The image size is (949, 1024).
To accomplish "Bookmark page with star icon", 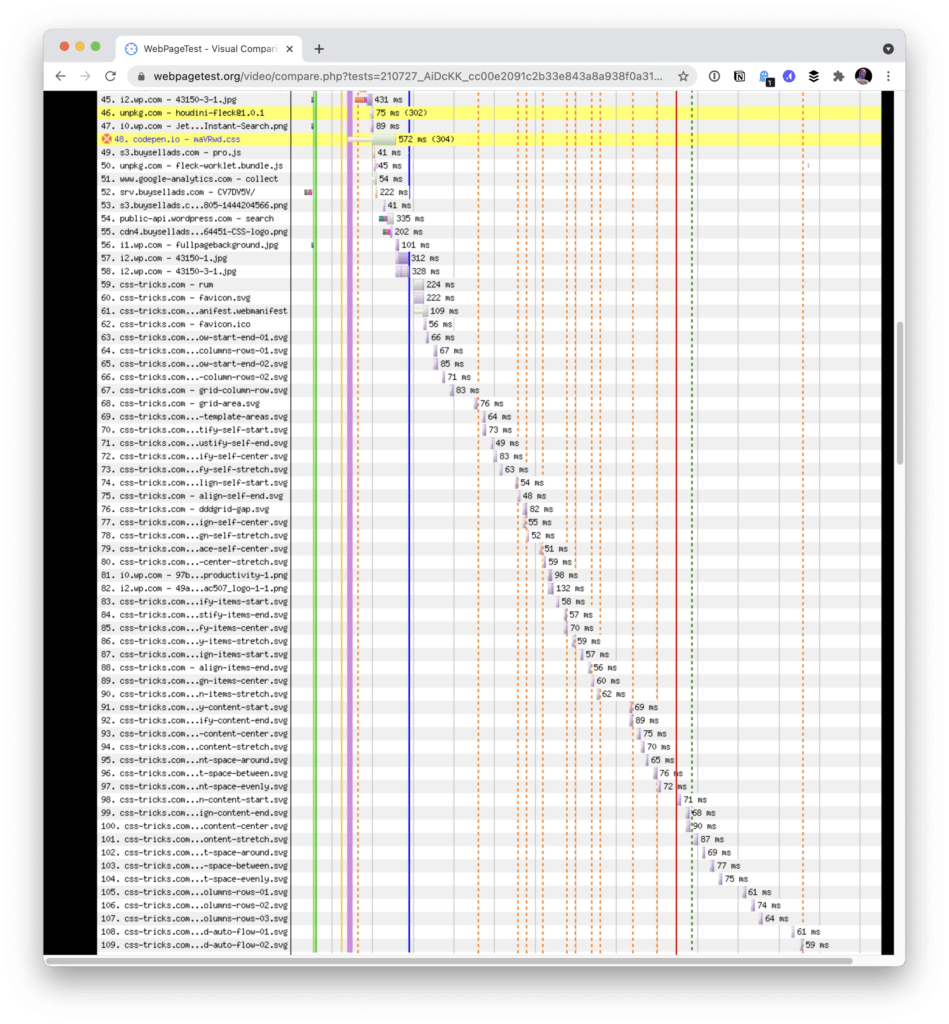I will (x=683, y=76).
